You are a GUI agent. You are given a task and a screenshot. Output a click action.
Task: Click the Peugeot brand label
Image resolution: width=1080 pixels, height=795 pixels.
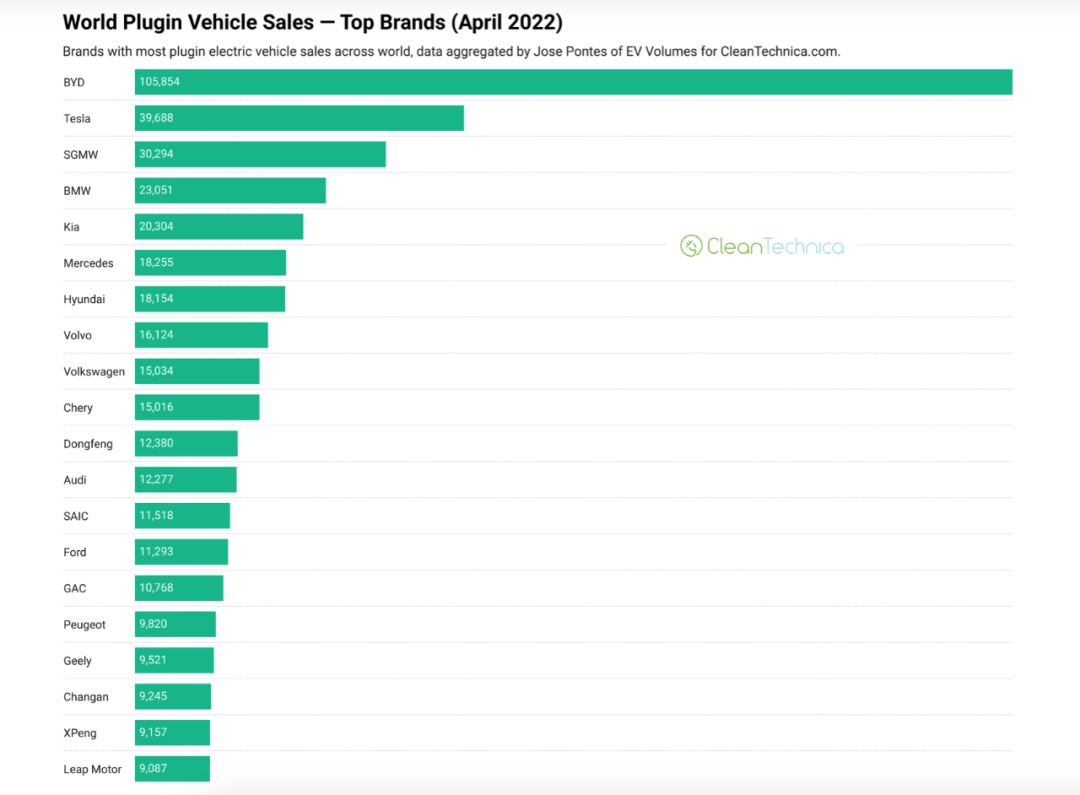point(85,625)
